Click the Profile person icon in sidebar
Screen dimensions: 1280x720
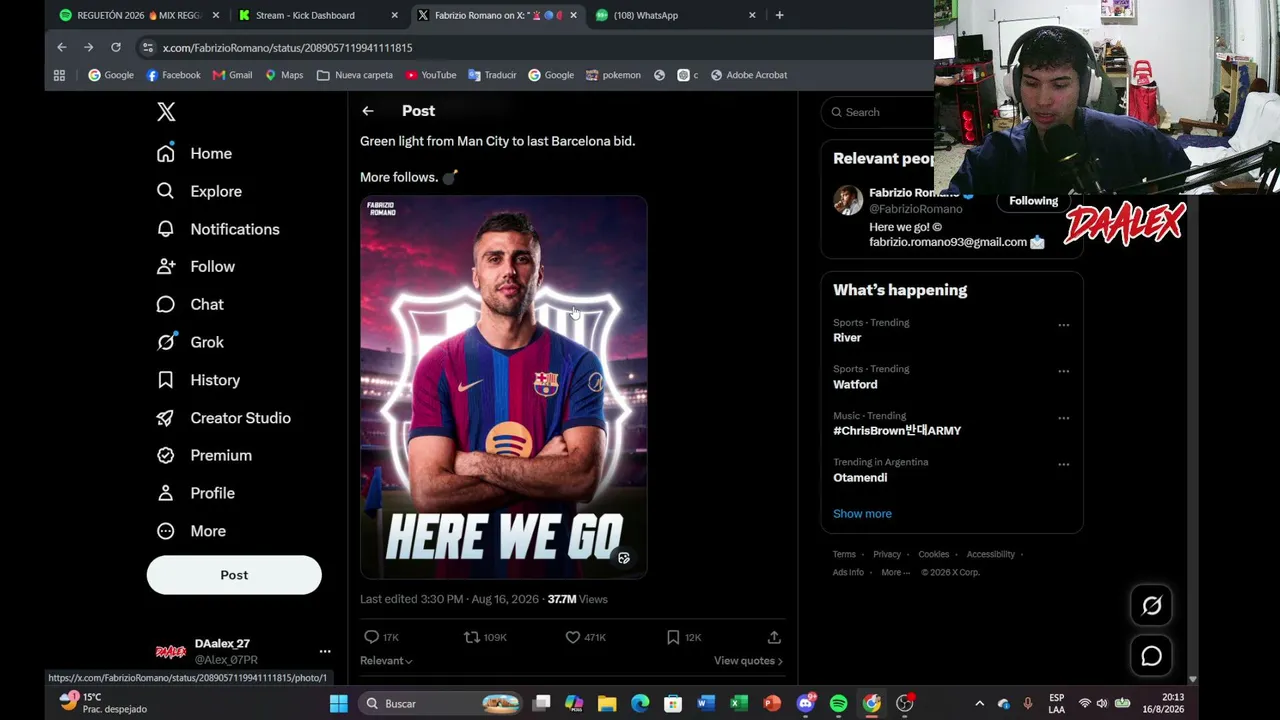point(166,493)
